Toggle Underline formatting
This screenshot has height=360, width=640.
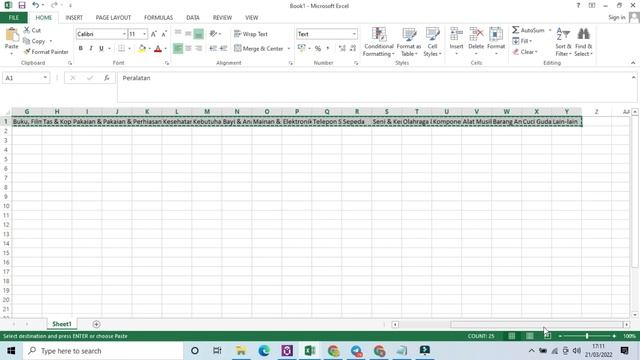point(101,48)
